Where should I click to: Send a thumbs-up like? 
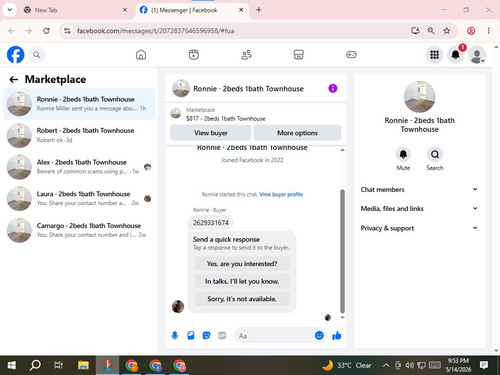(x=337, y=335)
